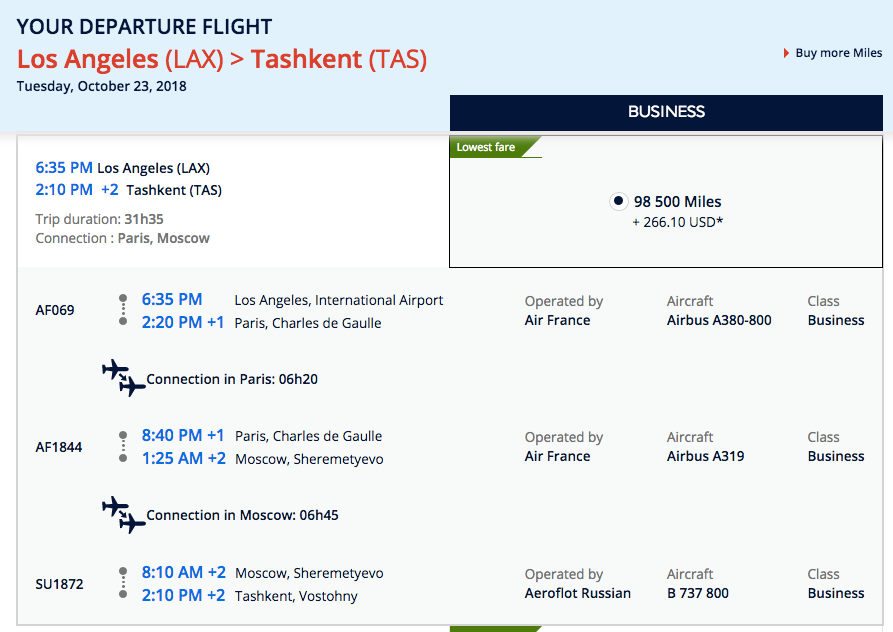Image resolution: width=893 pixels, height=632 pixels.
Task: Select the Business cabin column header
Action: click(x=666, y=112)
